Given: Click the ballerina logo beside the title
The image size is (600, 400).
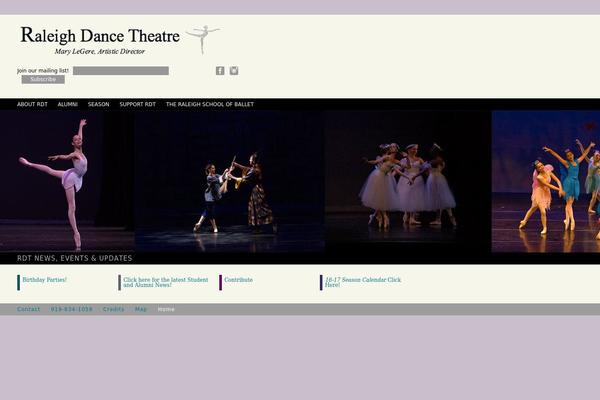Looking at the screenshot, I should (203, 39).
